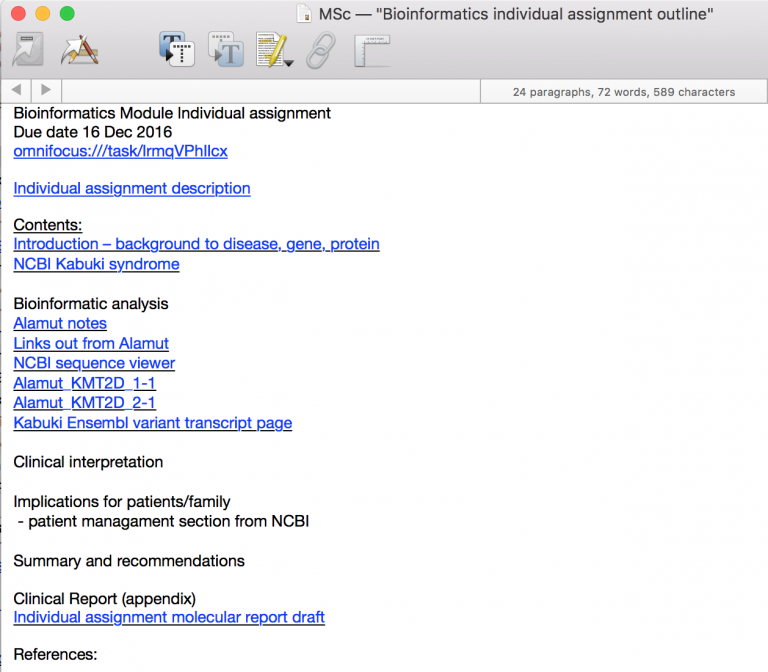Click the chain link icon in toolbar
Viewport: 768px width, 672px height.
click(321, 49)
